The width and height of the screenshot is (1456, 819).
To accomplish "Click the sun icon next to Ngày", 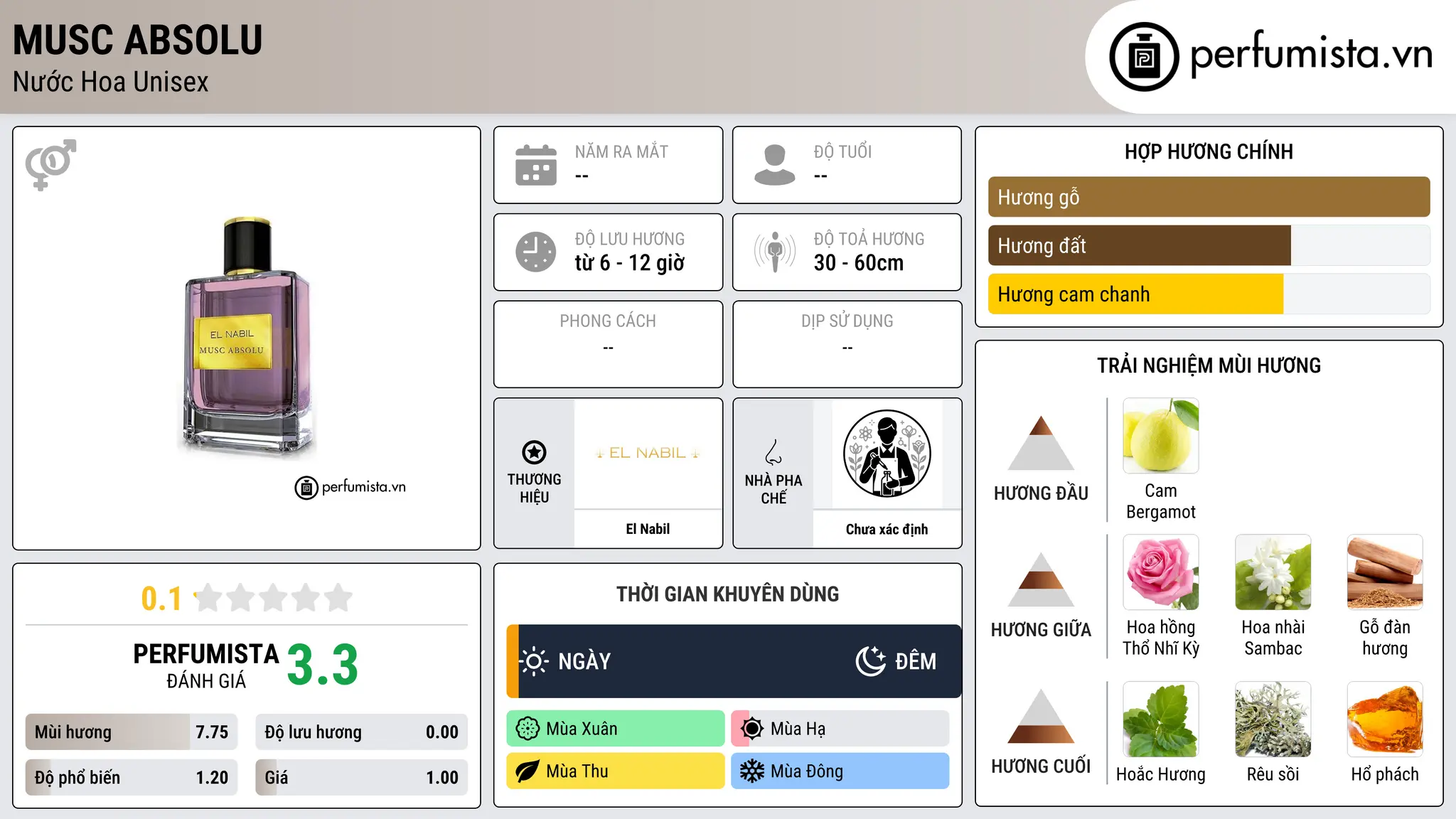I will (533, 661).
